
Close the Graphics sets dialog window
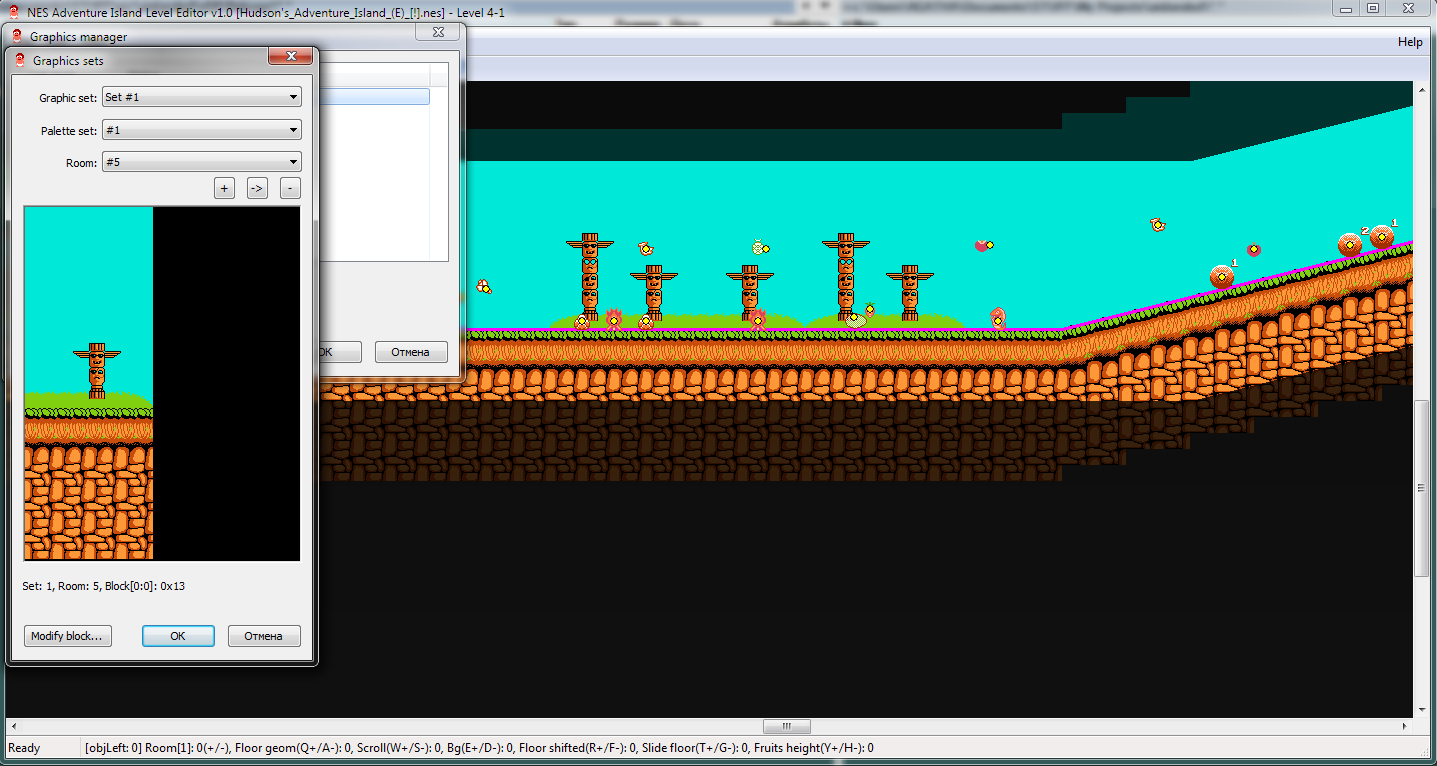(x=291, y=57)
